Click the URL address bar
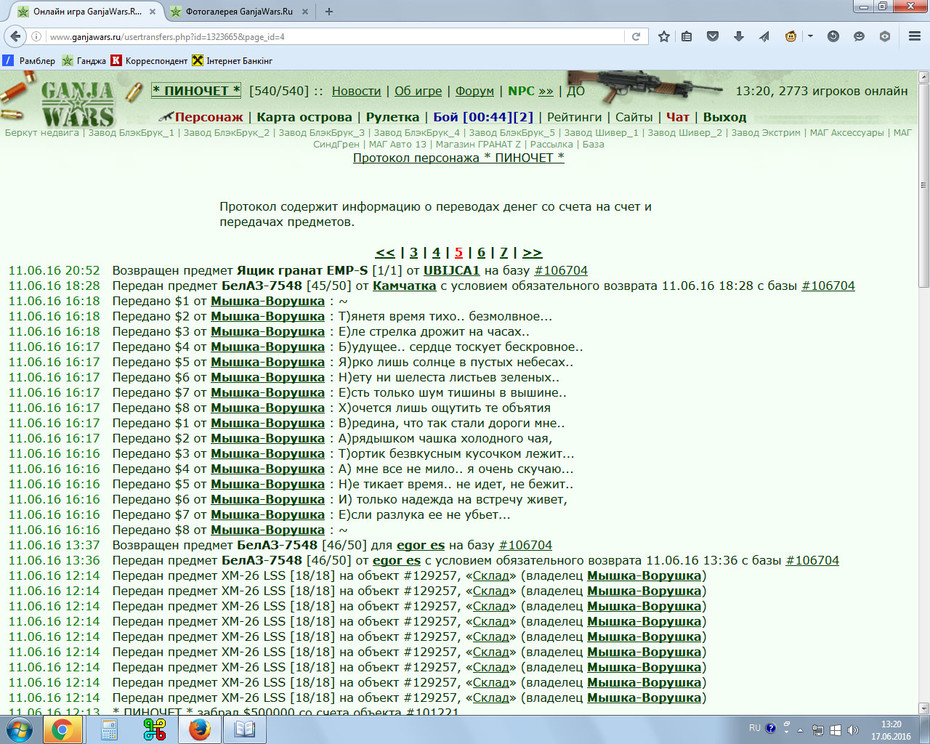The image size is (930, 744). tap(332, 37)
